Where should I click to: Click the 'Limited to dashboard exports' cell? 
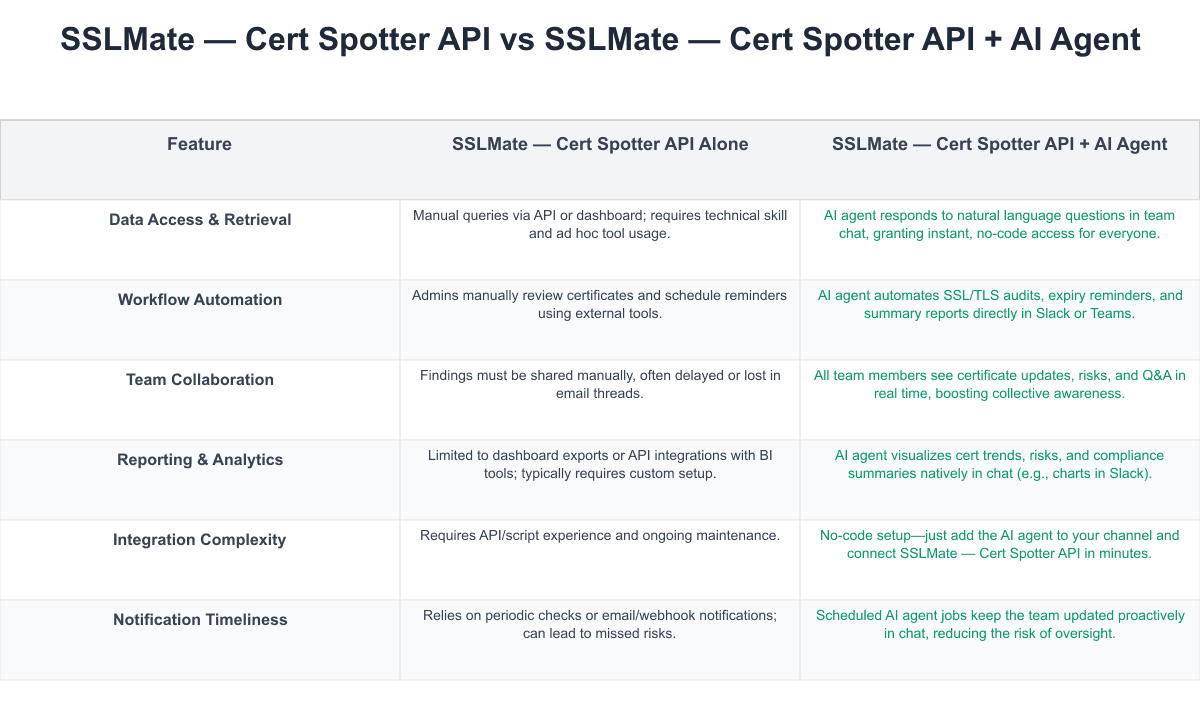(600, 464)
